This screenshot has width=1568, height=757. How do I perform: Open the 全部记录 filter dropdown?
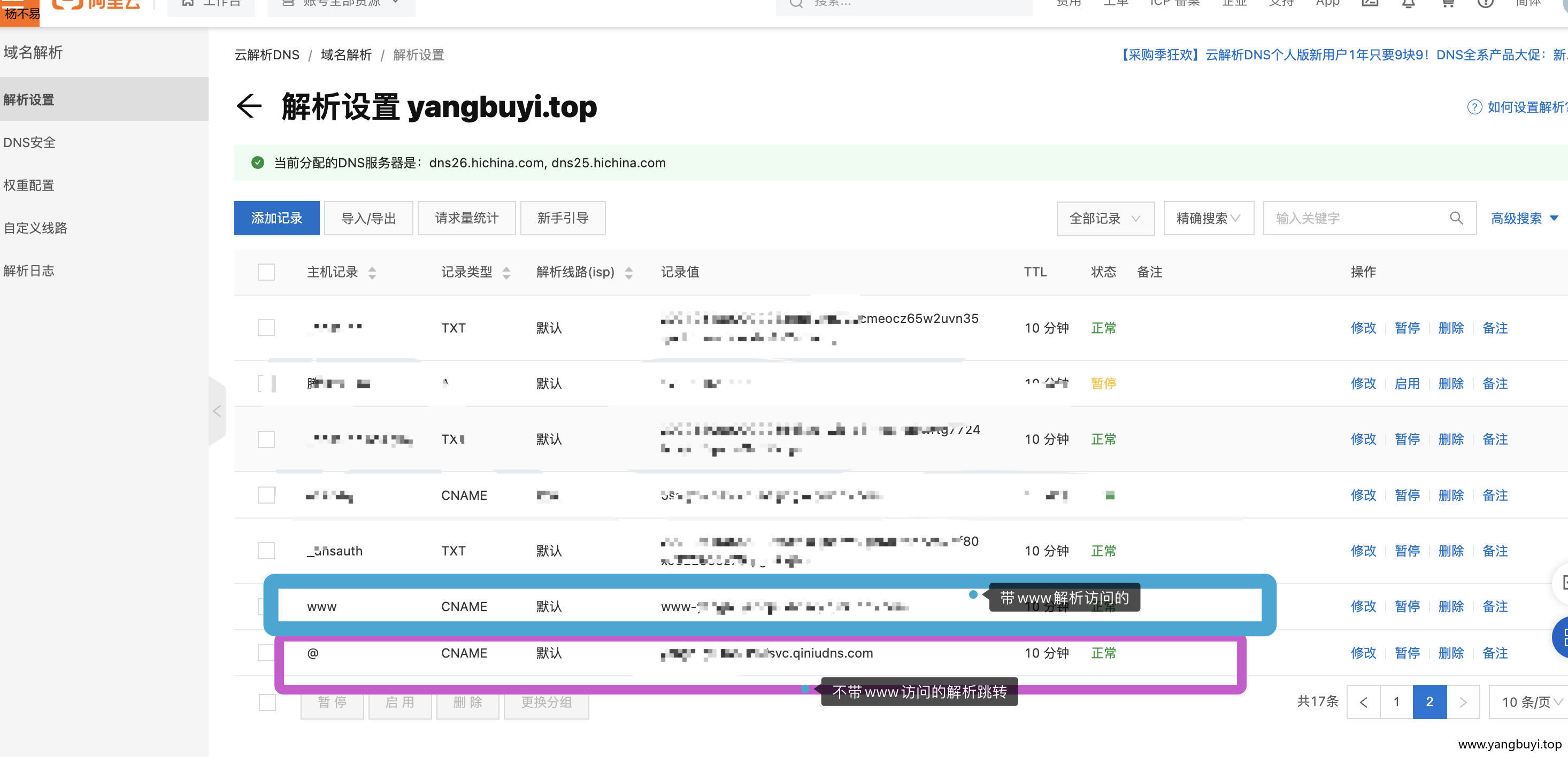[x=1105, y=218]
